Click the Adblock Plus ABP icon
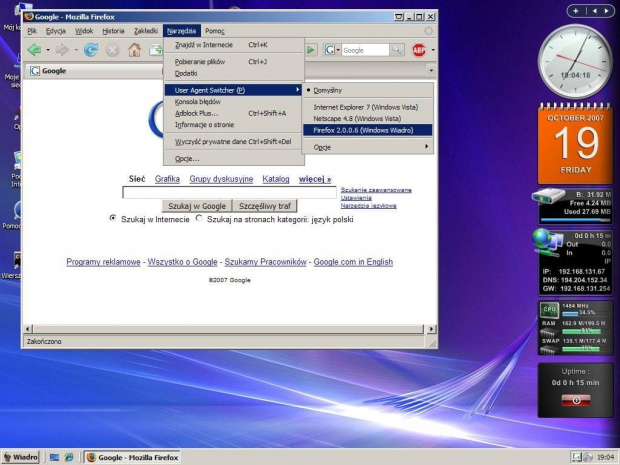The width and height of the screenshot is (620, 465). point(419,50)
